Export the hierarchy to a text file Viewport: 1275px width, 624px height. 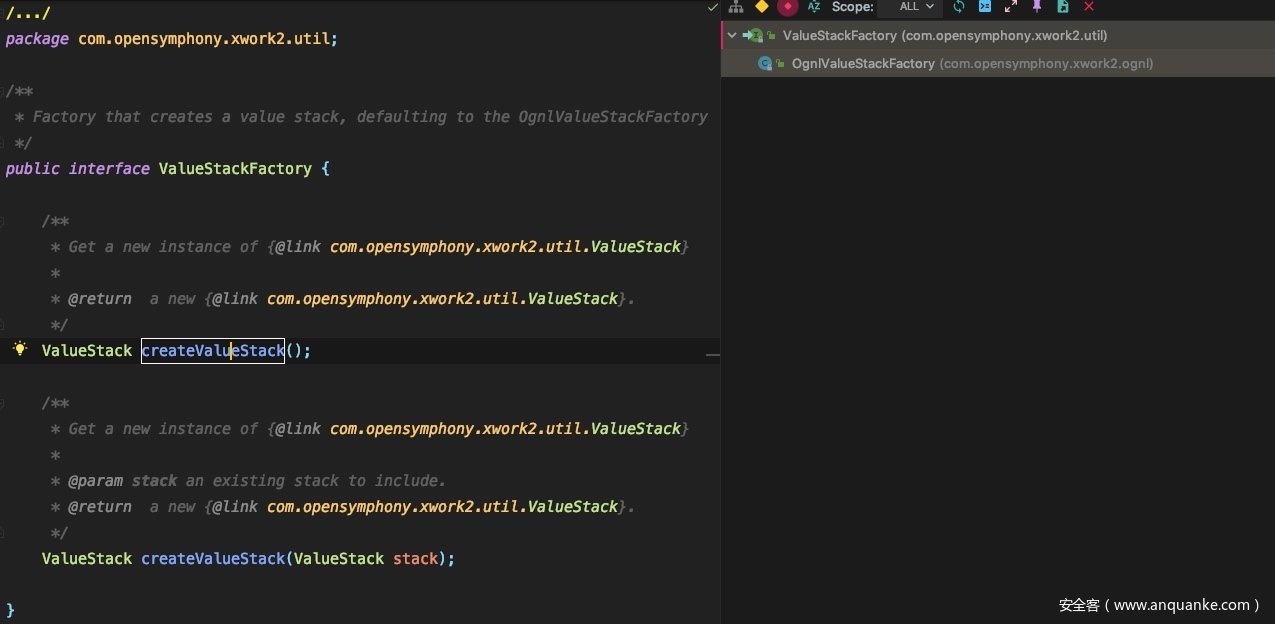pos(1063,7)
